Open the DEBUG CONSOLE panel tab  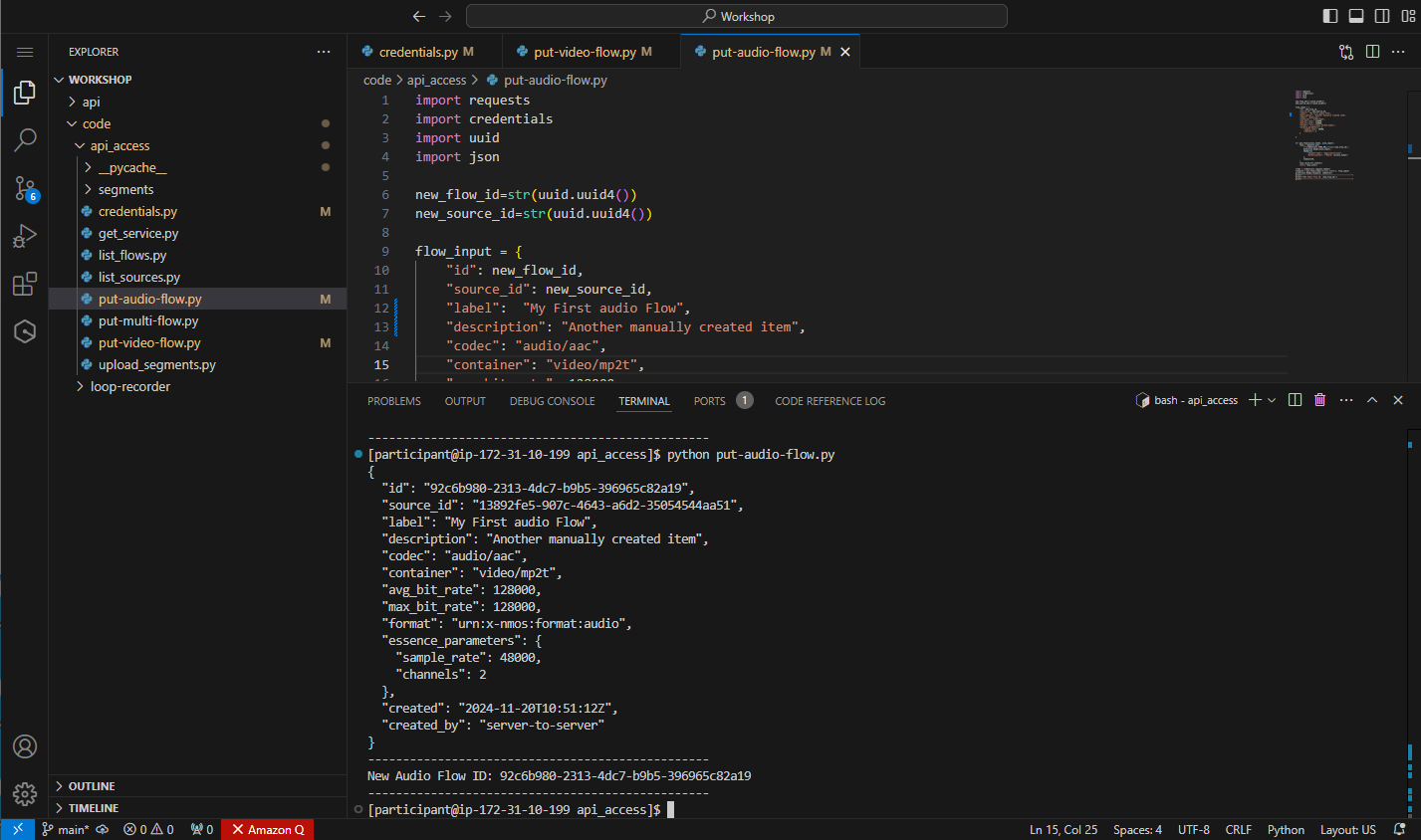(552, 401)
